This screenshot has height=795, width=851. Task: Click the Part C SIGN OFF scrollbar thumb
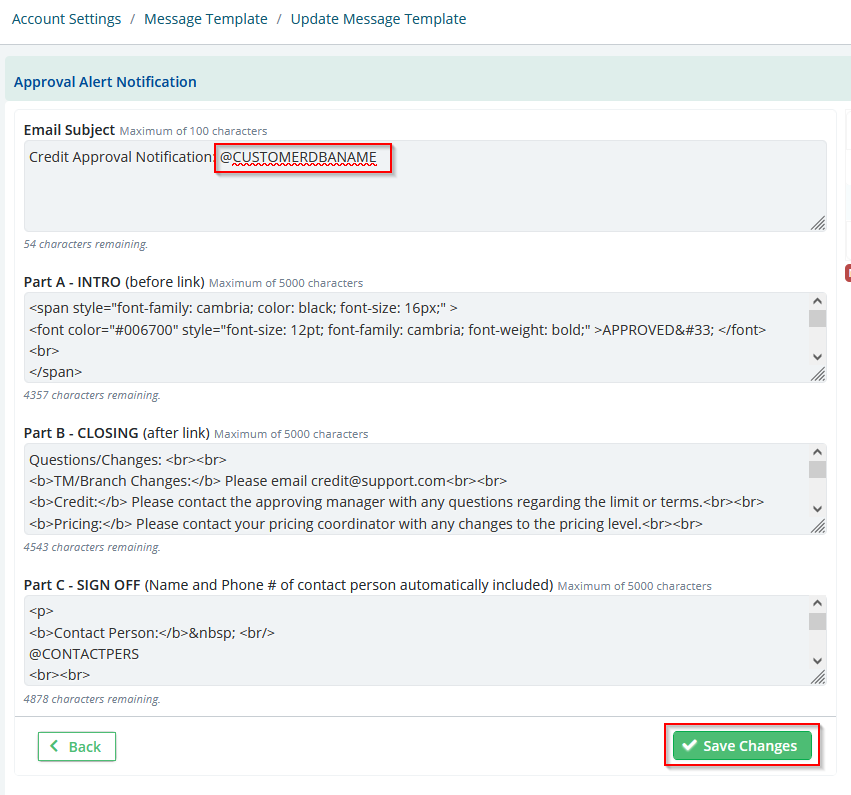pos(817,621)
